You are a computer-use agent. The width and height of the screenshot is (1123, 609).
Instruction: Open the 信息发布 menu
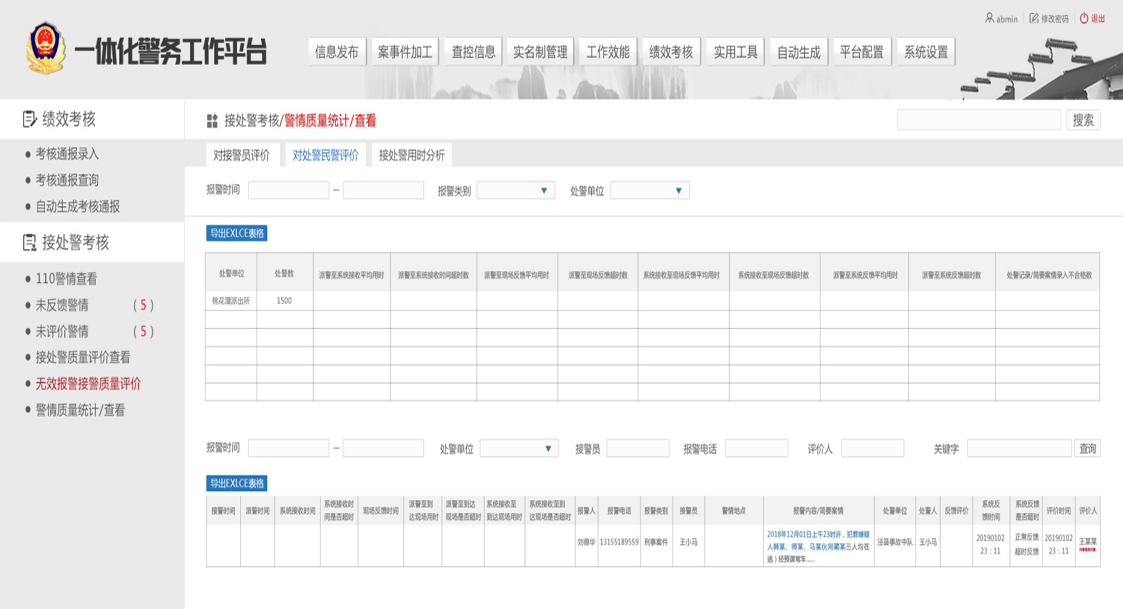click(337, 52)
